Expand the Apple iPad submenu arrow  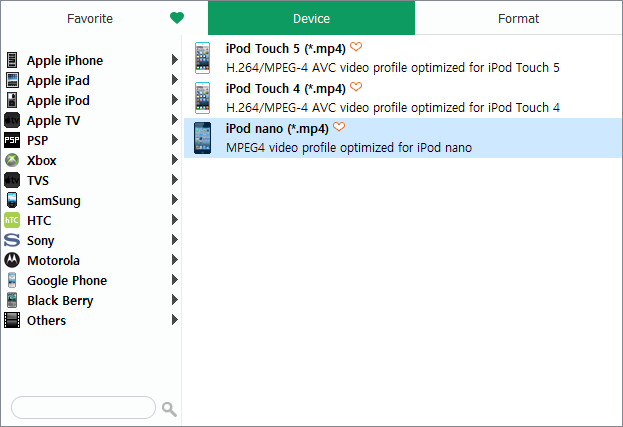174,80
